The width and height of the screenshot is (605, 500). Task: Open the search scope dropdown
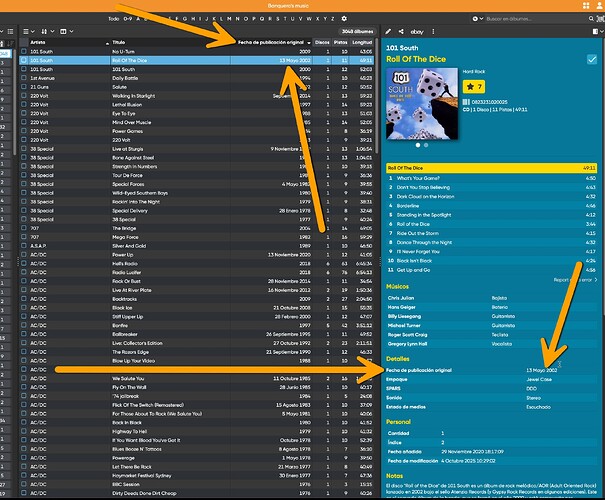pyautogui.click(x=478, y=19)
